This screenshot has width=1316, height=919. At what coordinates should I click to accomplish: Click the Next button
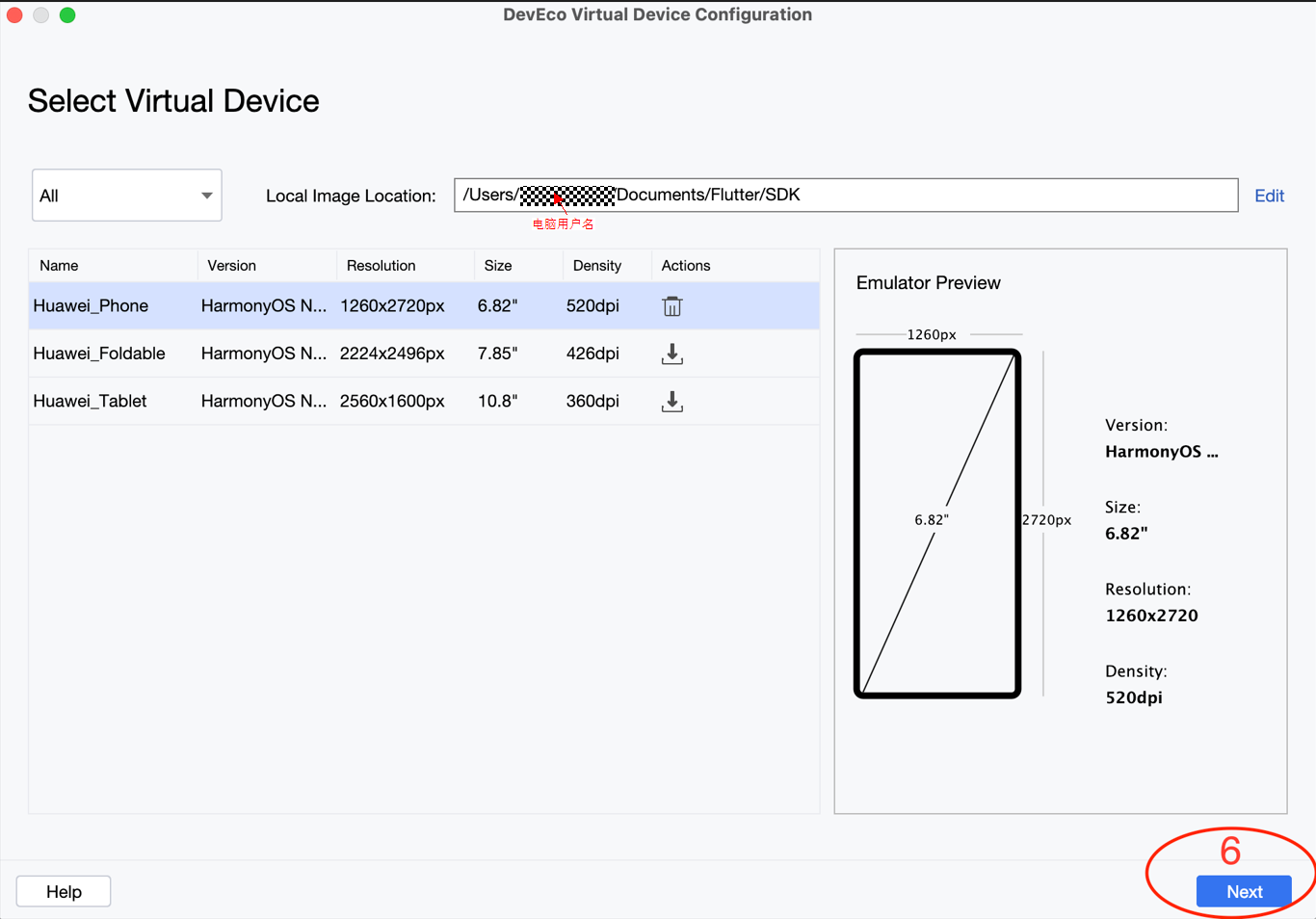(1243, 891)
